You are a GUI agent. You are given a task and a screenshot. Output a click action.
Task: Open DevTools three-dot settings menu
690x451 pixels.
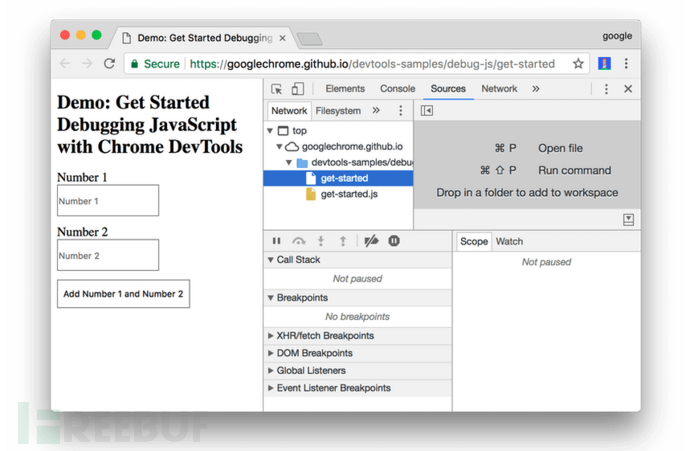coord(606,89)
